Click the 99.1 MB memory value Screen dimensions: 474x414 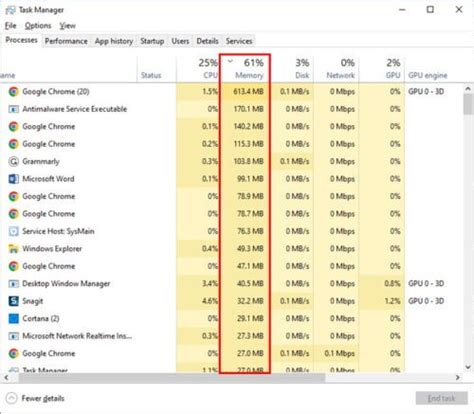(250, 179)
